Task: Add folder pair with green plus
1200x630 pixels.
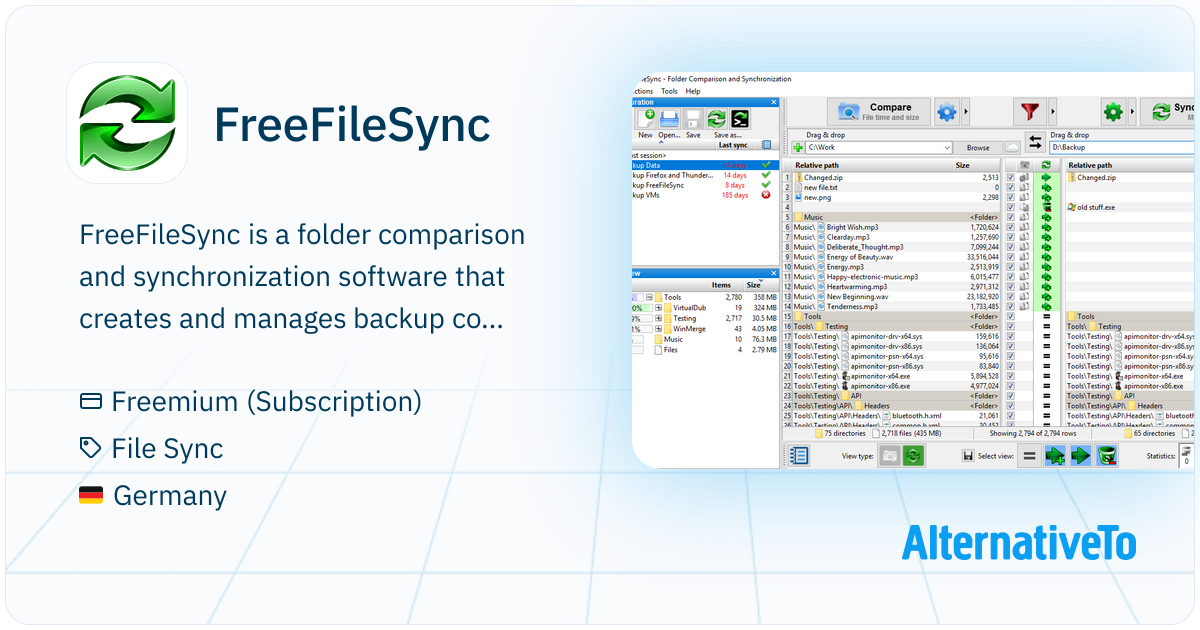Action: point(798,147)
